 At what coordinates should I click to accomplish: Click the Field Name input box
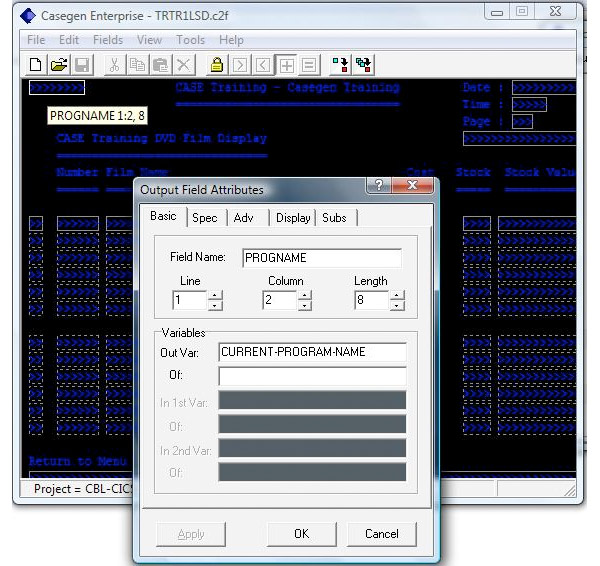pos(320,257)
